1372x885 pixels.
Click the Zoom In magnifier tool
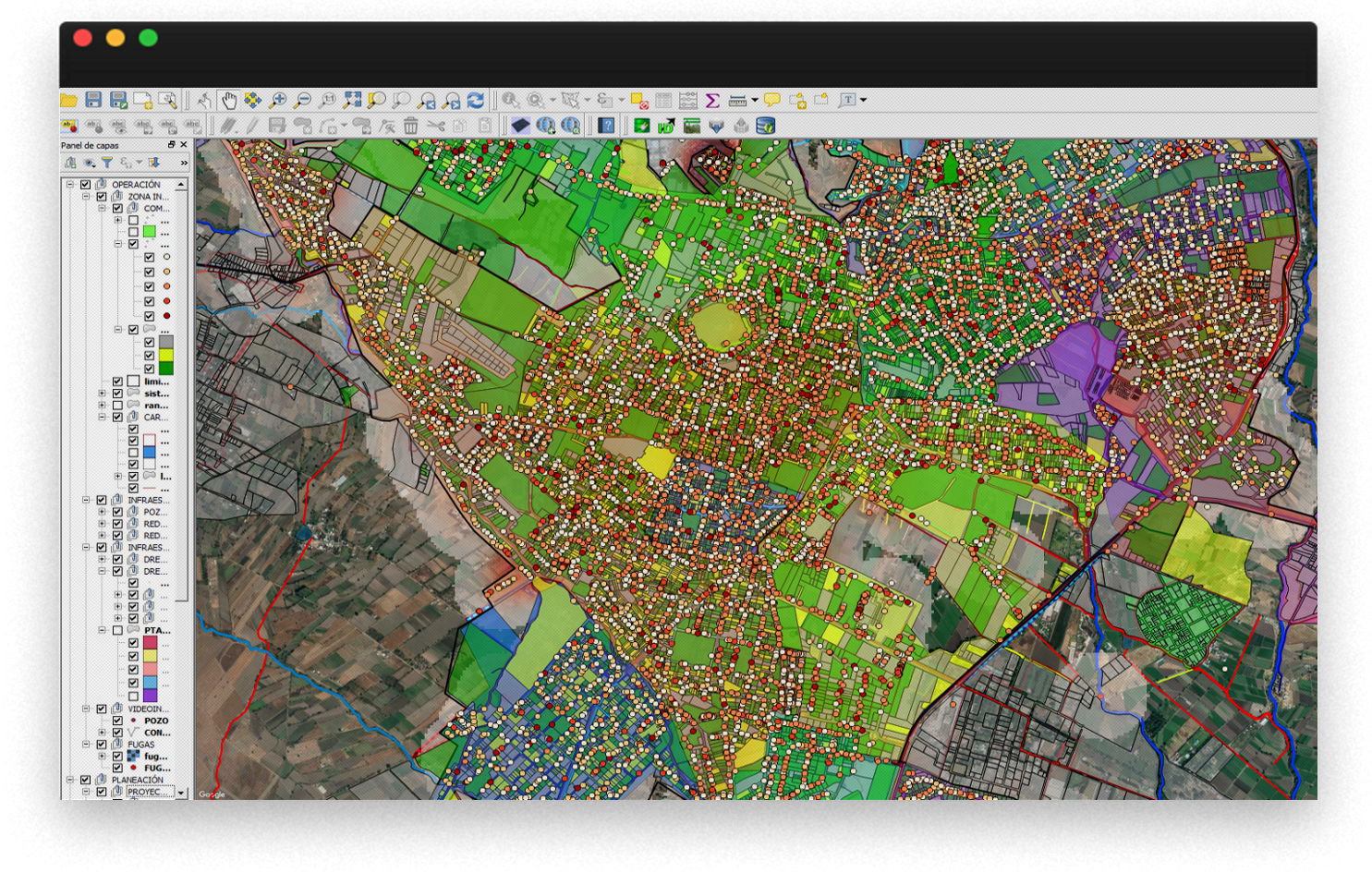click(277, 100)
